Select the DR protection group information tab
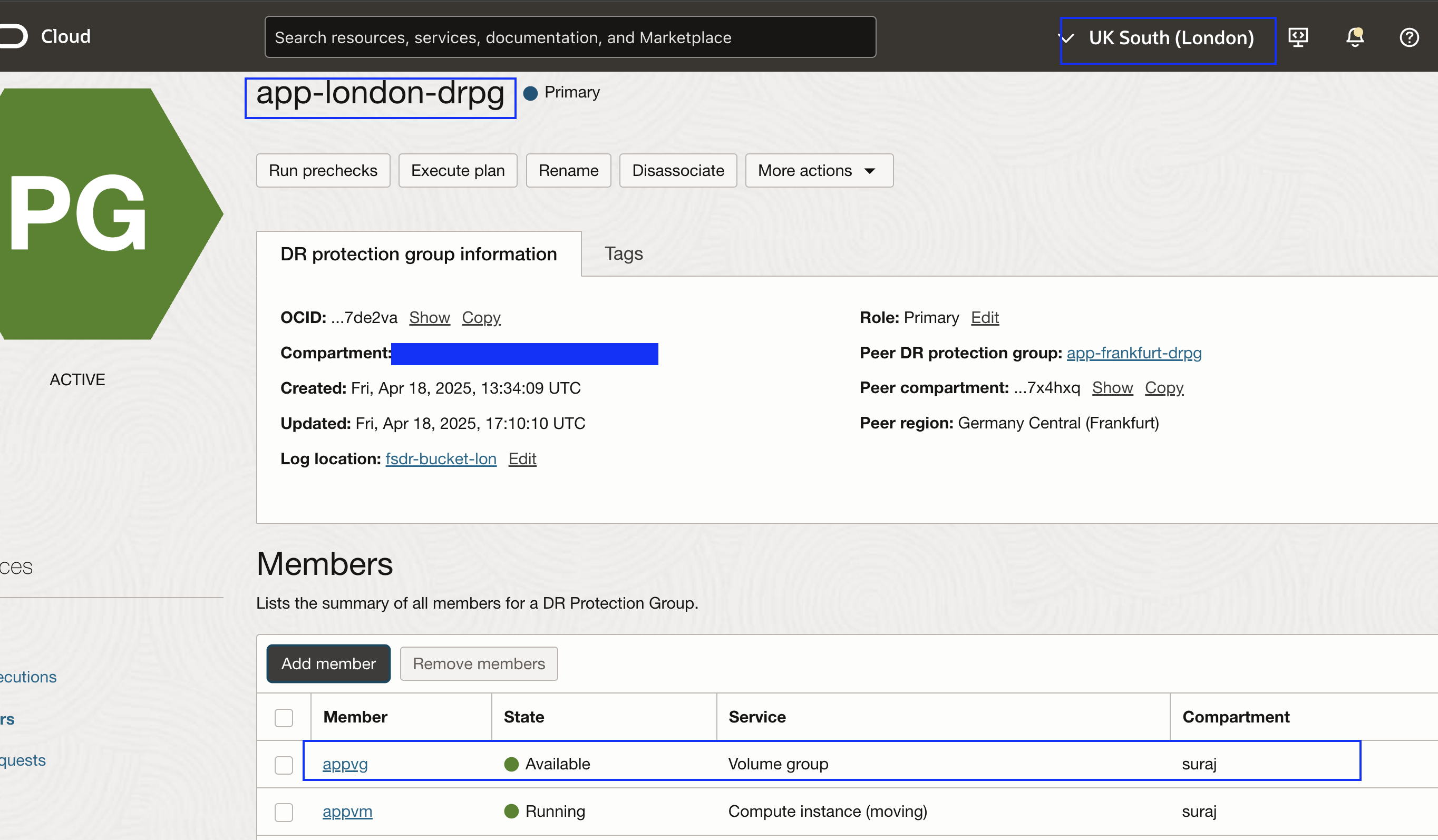Image resolution: width=1438 pixels, height=840 pixels. coord(419,254)
